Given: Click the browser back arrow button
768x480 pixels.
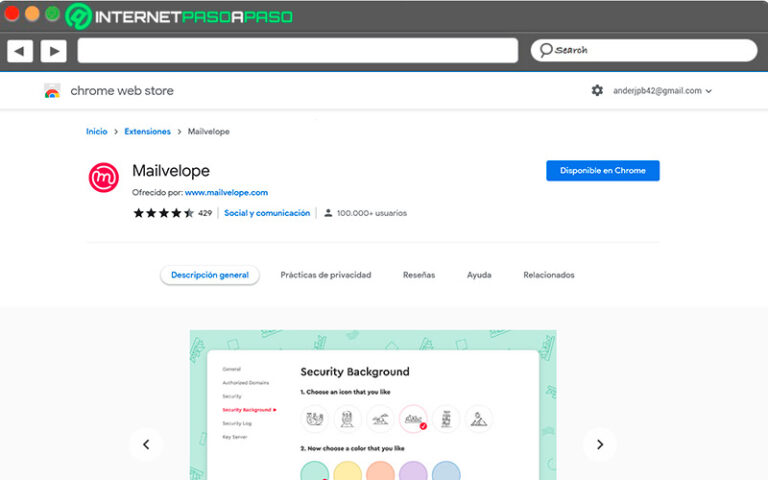Looking at the screenshot, I should click(x=20, y=51).
